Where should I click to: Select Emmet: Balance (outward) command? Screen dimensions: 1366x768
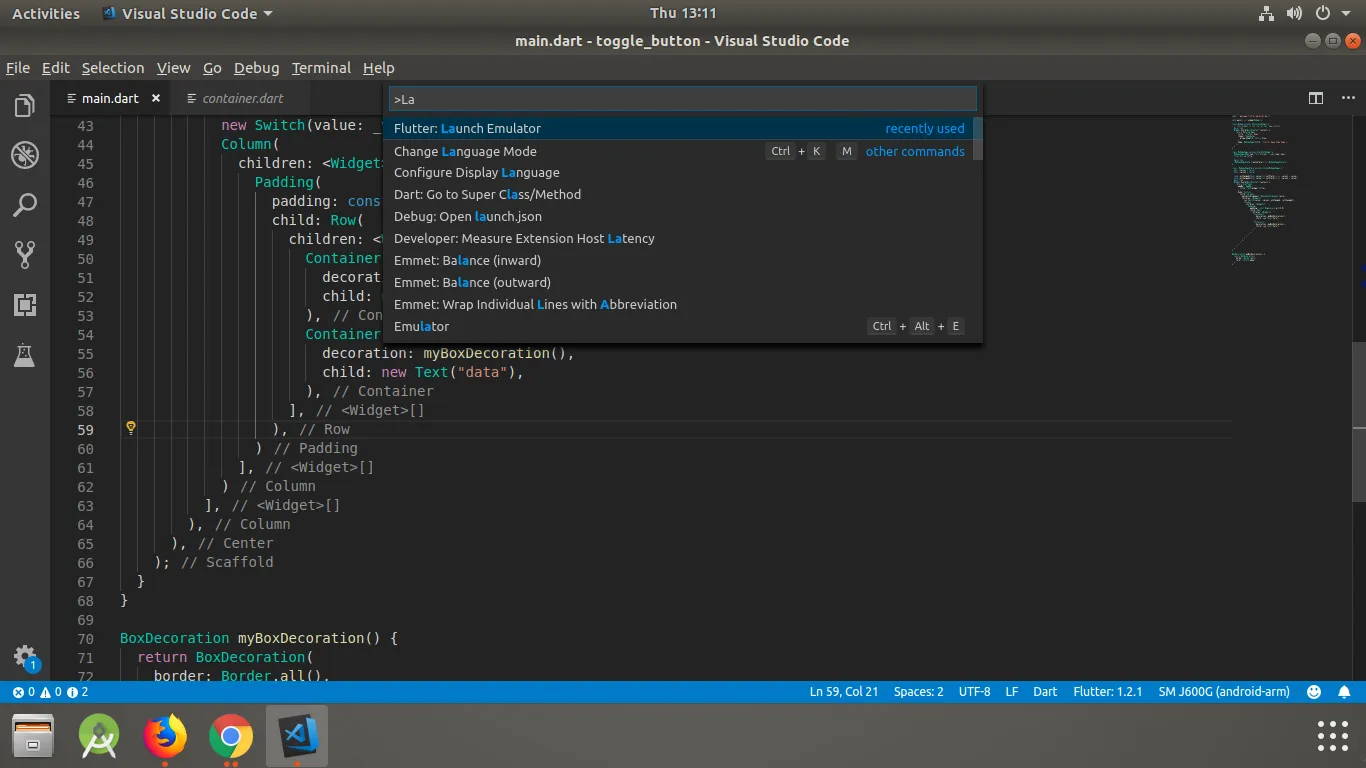coord(679,282)
